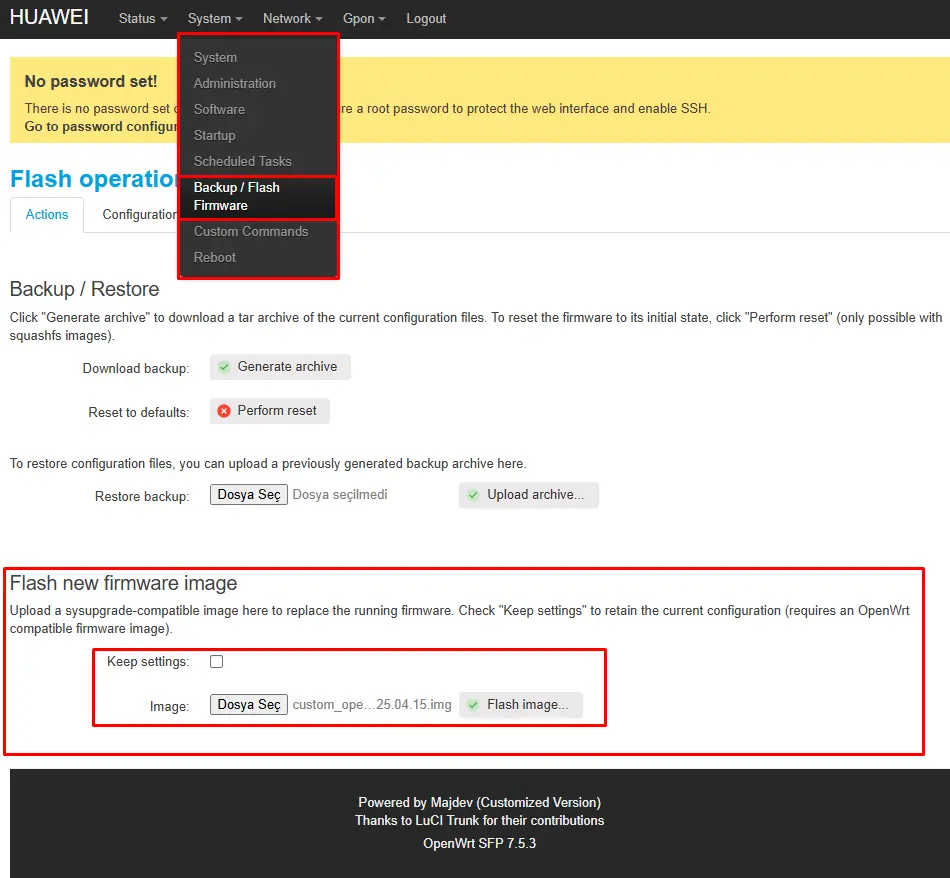Open the Status dropdown menu
Image resolution: width=950 pixels, height=878 pixels.
pos(142,19)
